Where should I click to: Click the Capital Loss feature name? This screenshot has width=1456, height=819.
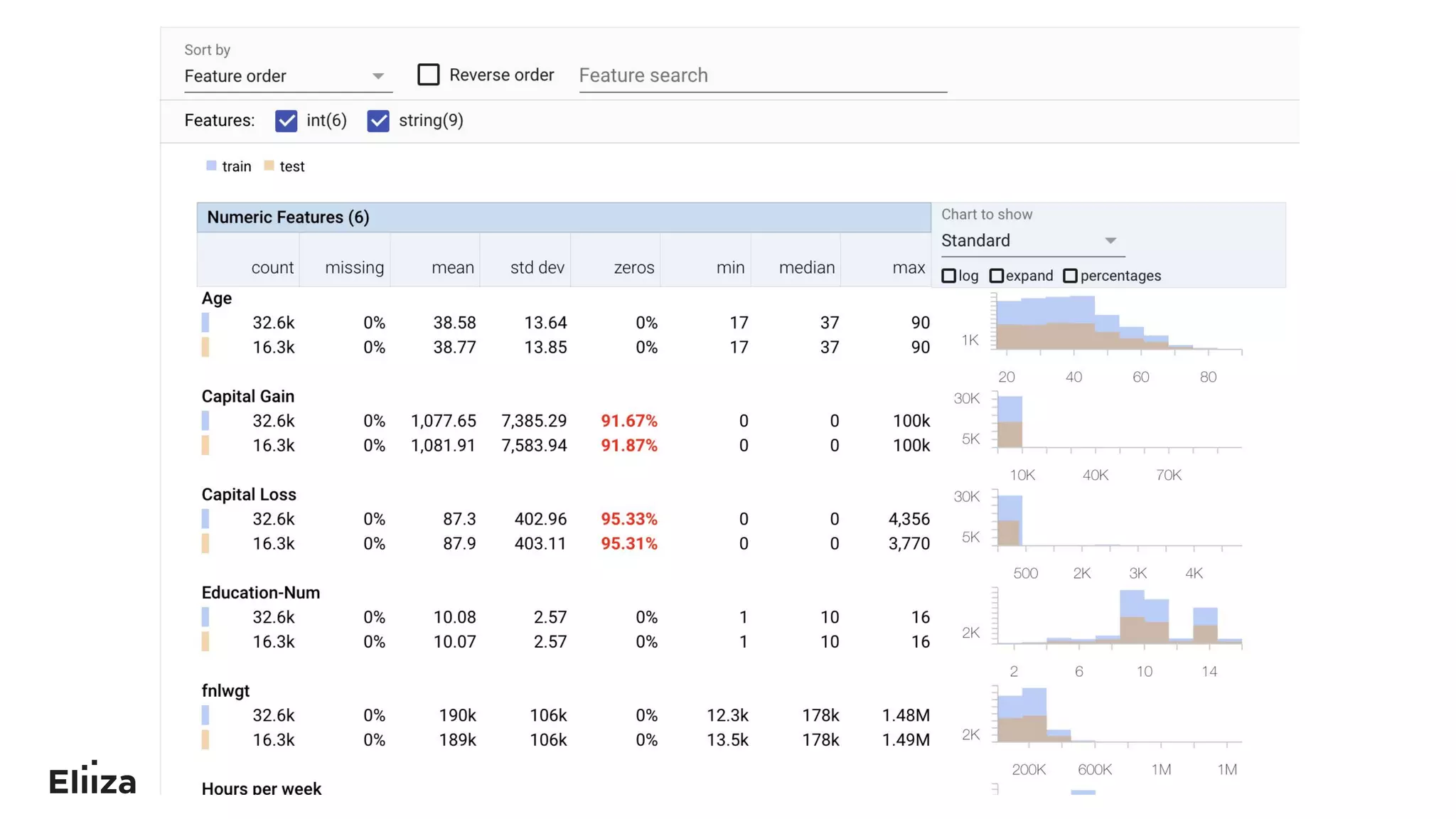click(x=249, y=495)
